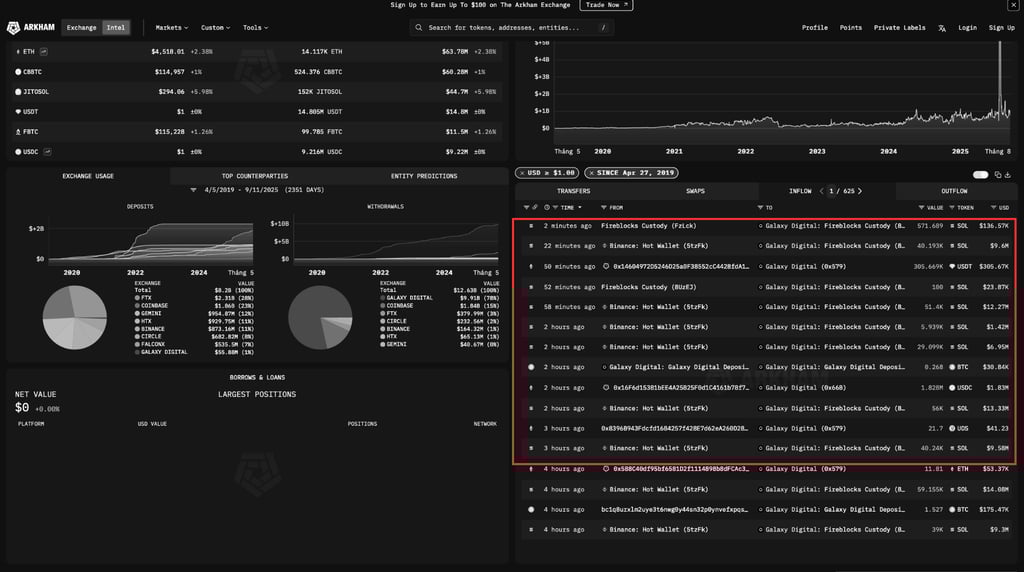The height and width of the screenshot is (572, 1024).
Task: Click the 1 / 625 page indicator
Action: point(840,191)
